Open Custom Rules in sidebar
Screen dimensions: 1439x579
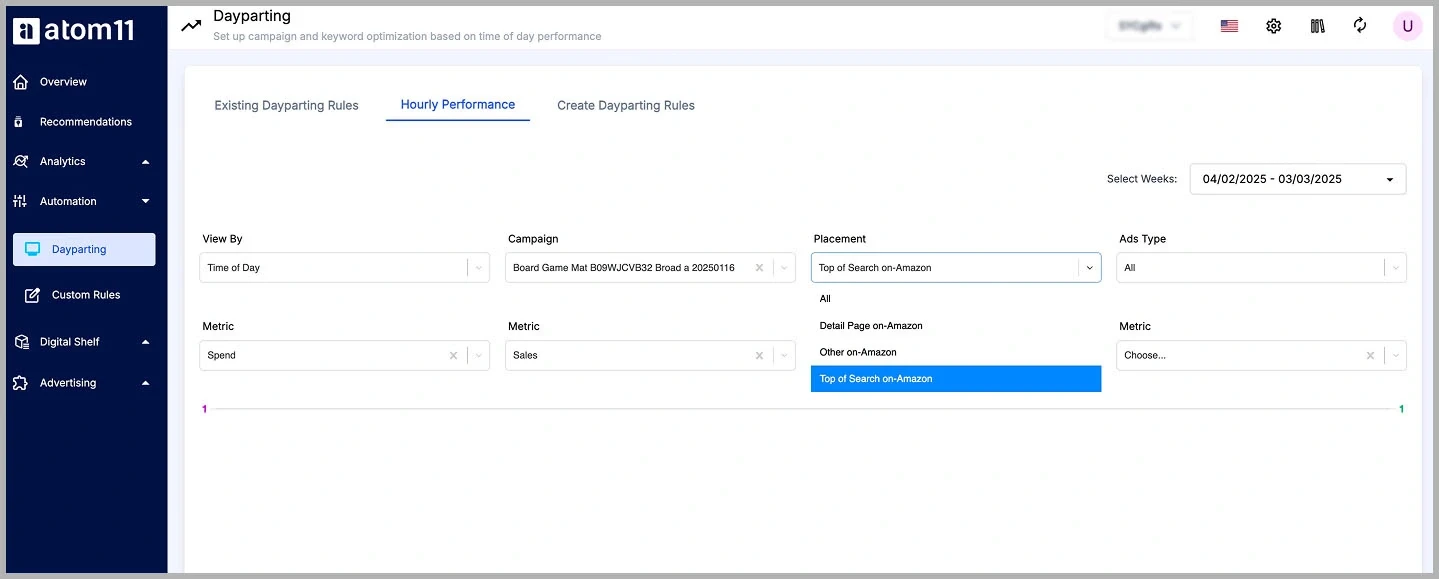[x=86, y=295]
